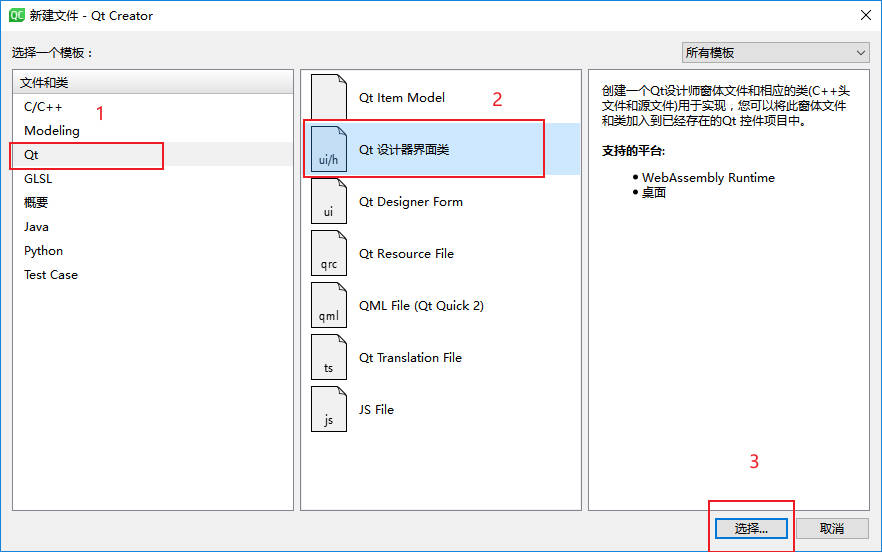Close the 新建文件 dialog window

(x=866, y=15)
